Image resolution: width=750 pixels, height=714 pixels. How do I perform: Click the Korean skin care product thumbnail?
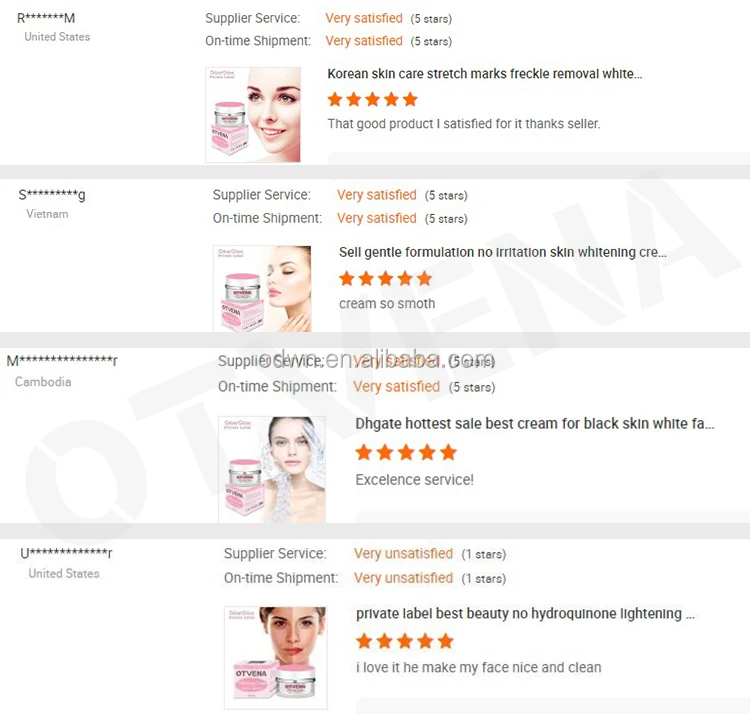point(253,115)
